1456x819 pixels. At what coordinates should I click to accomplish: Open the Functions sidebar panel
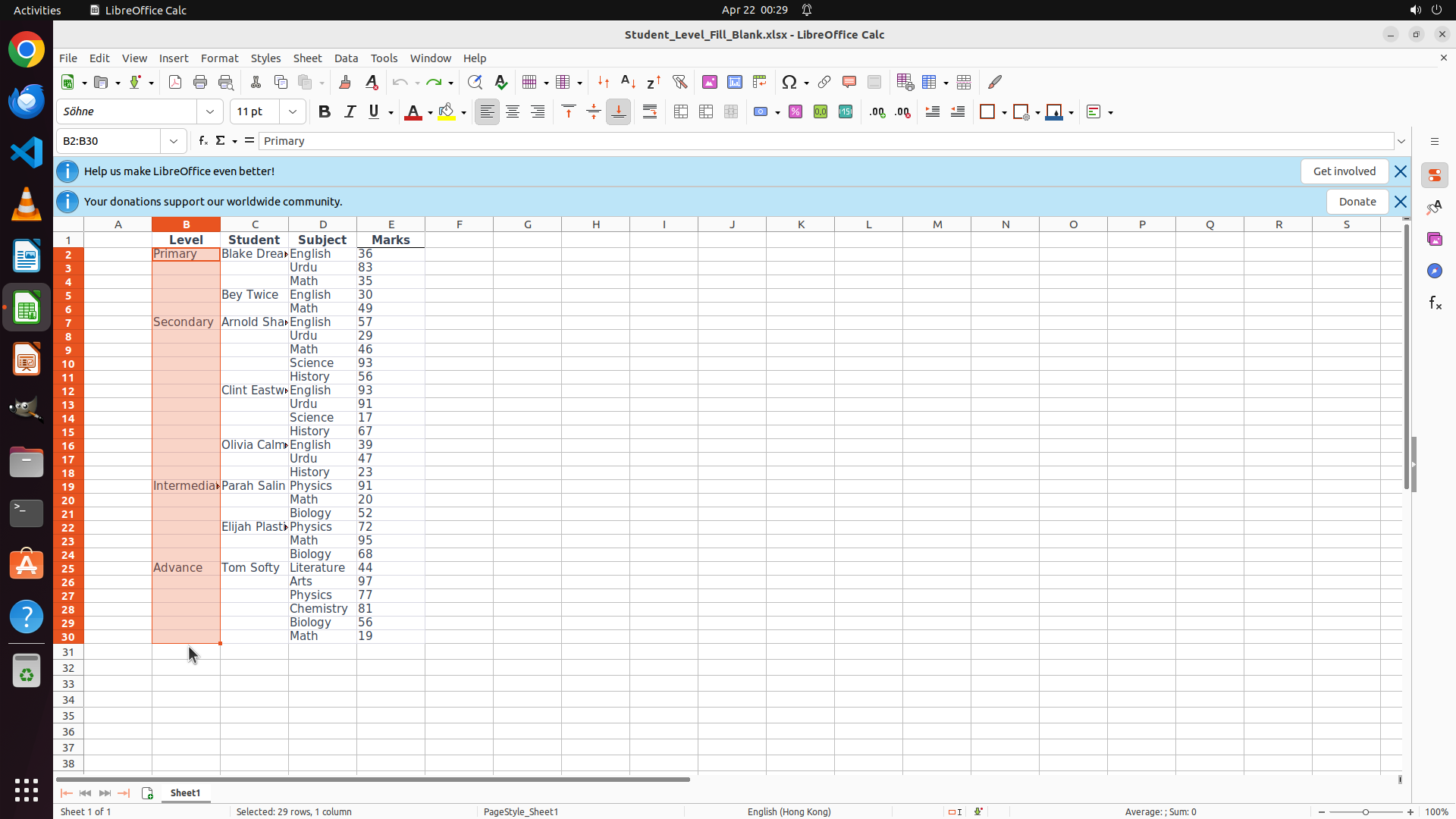[1435, 303]
